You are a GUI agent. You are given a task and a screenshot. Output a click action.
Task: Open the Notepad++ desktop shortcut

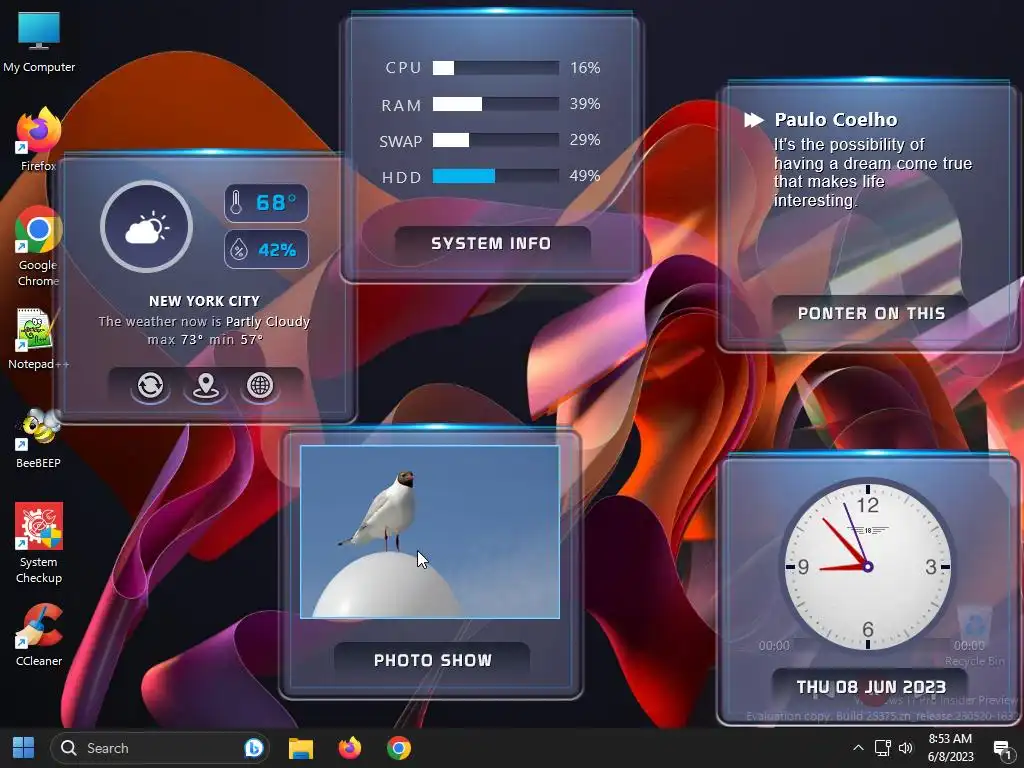pyautogui.click(x=38, y=338)
